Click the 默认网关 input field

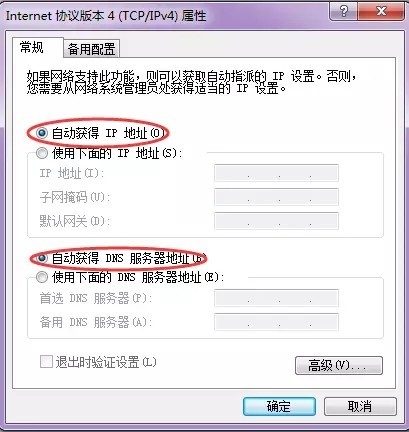[276, 221]
